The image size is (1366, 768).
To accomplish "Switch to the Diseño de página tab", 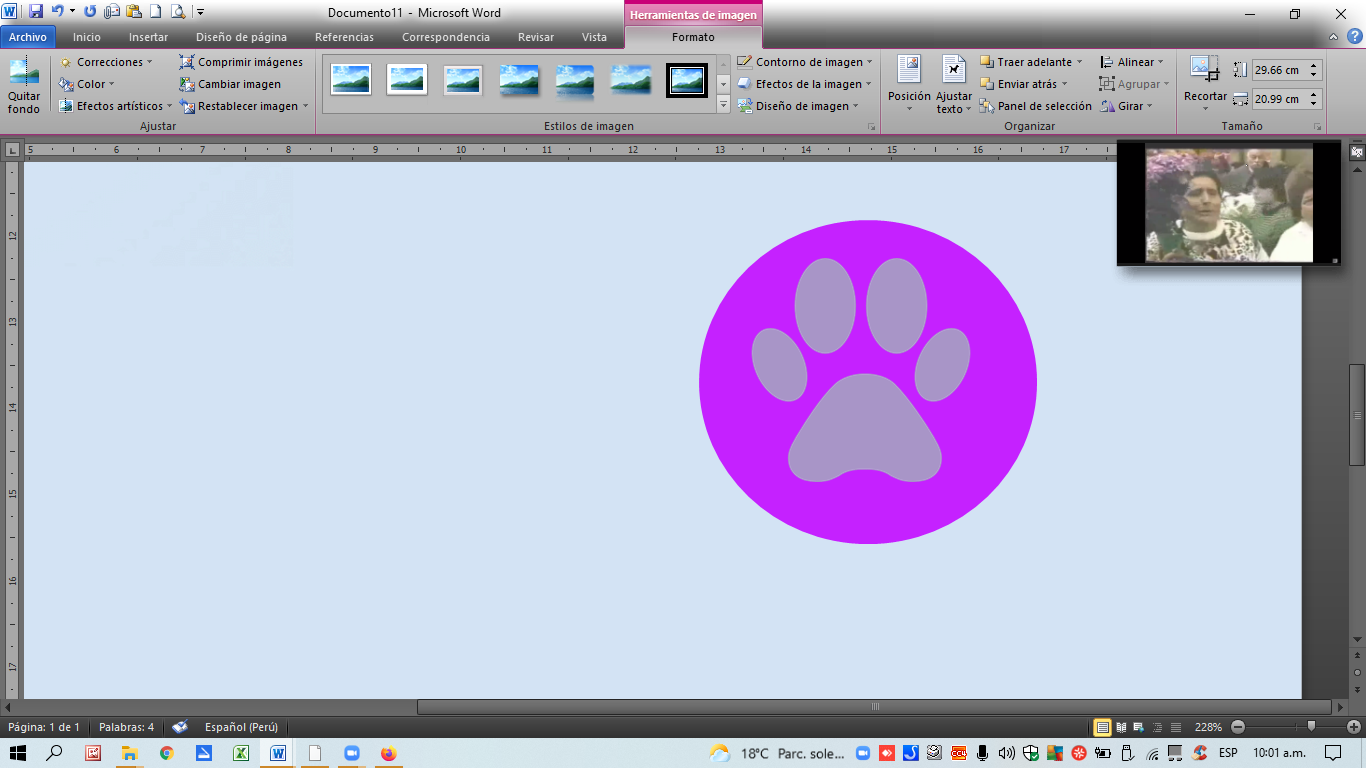I will click(x=241, y=37).
